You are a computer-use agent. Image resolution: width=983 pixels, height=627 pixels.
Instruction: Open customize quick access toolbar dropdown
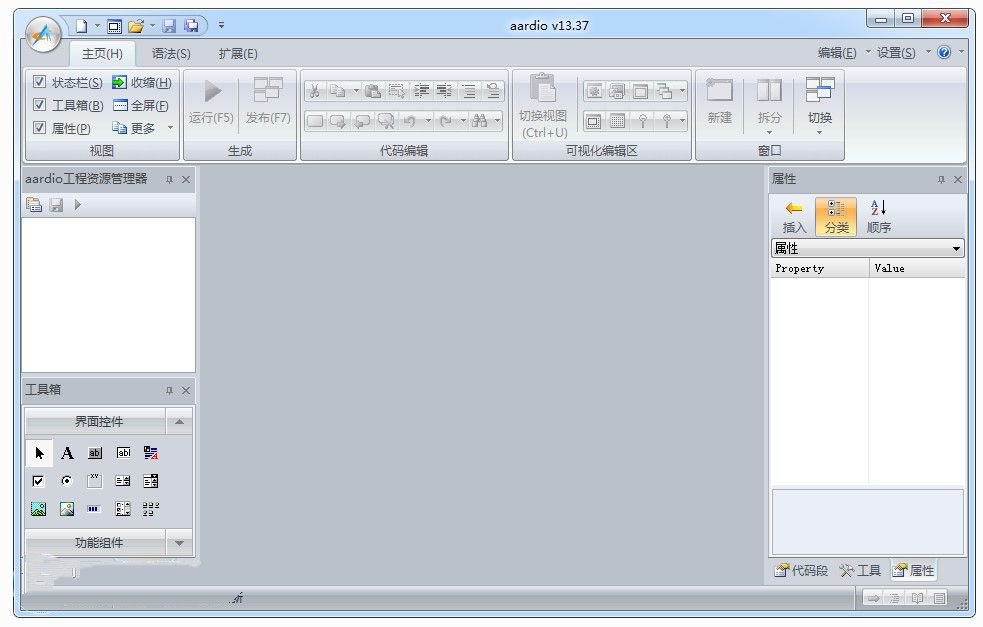[222, 26]
